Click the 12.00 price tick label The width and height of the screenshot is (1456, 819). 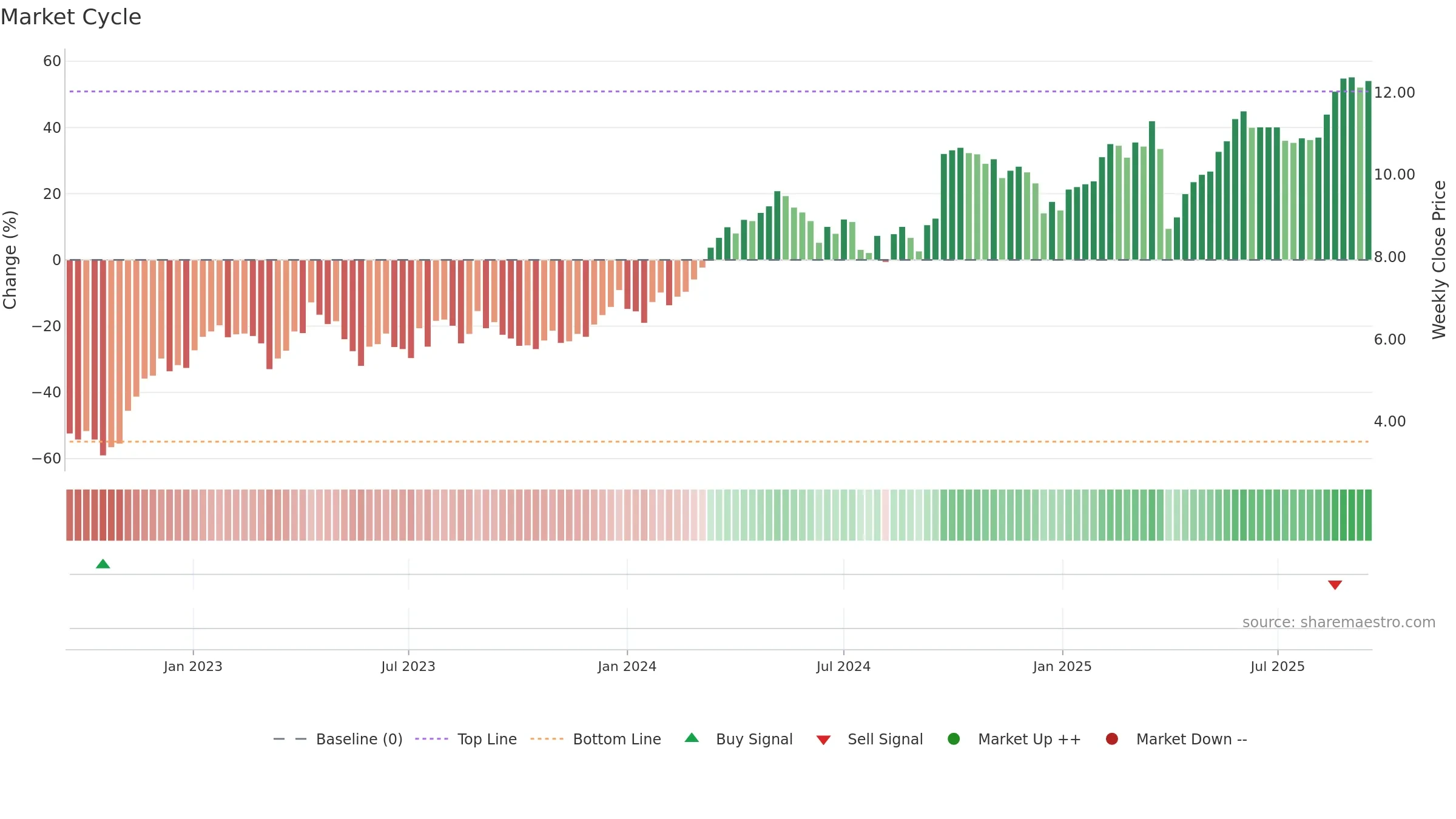point(1394,92)
